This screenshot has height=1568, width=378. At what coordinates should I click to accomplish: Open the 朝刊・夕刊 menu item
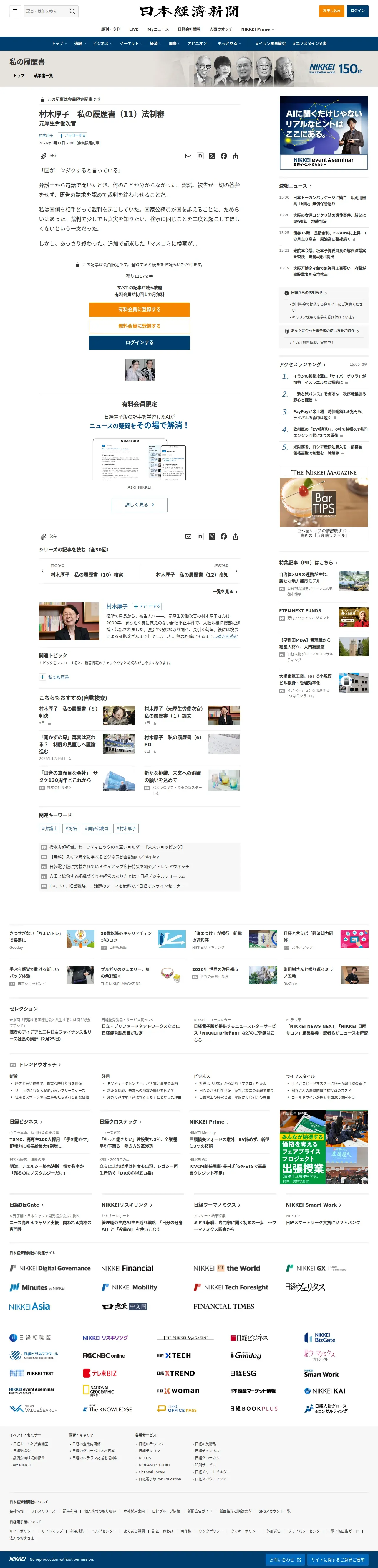(111, 29)
